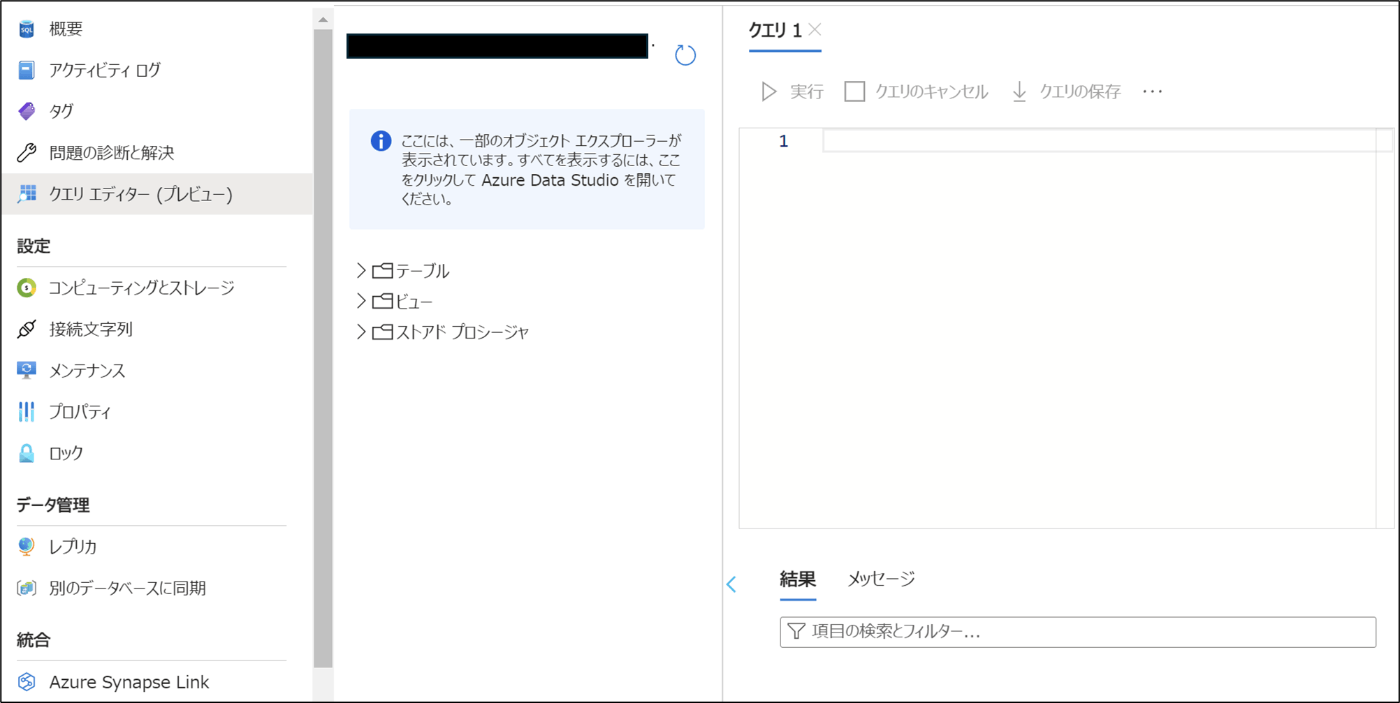Click the クエリのキャンセル square stop icon
This screenshot has width=1400, height=703.
[855, 92]
